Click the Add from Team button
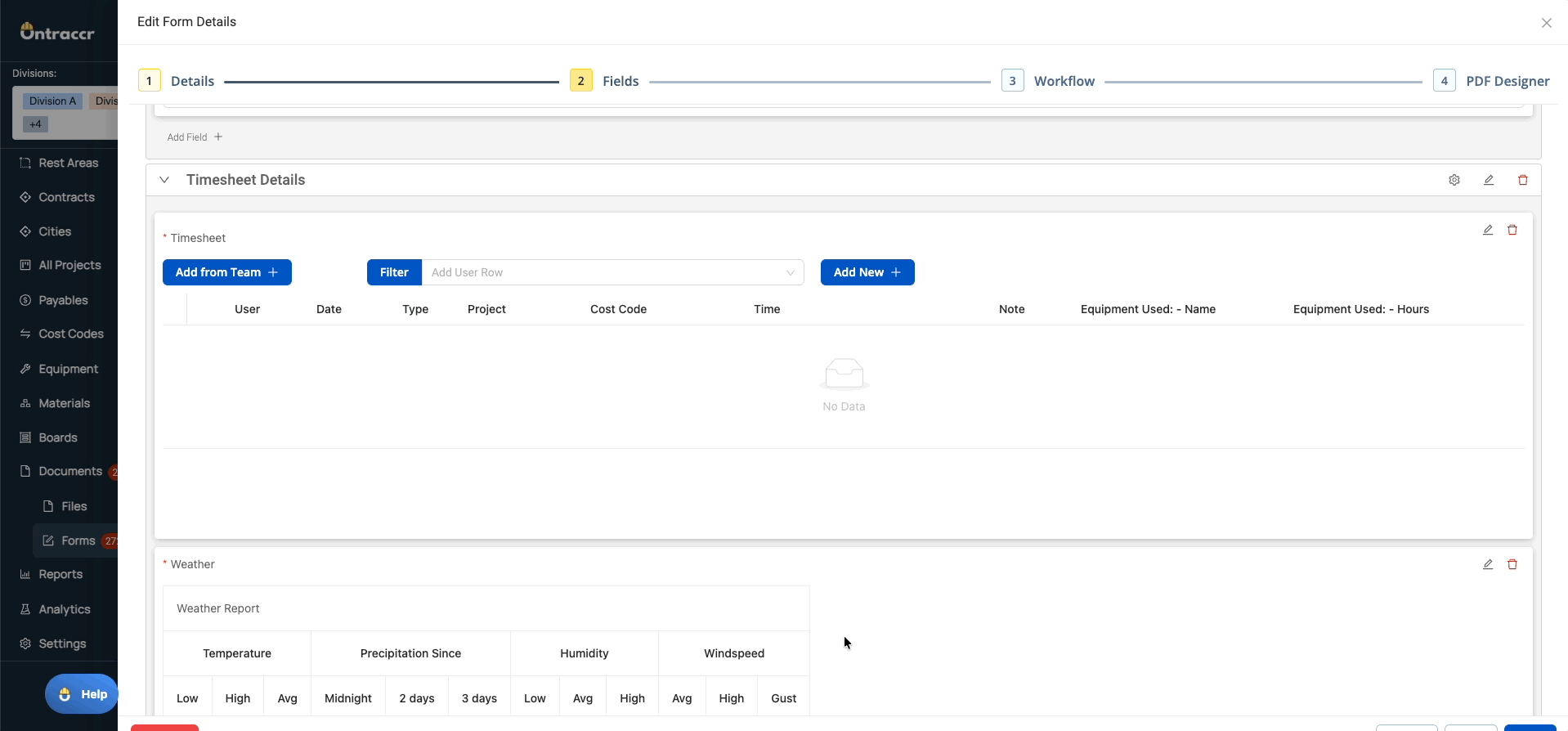Viewport: 1568px width, 731px height. [226, 272]
